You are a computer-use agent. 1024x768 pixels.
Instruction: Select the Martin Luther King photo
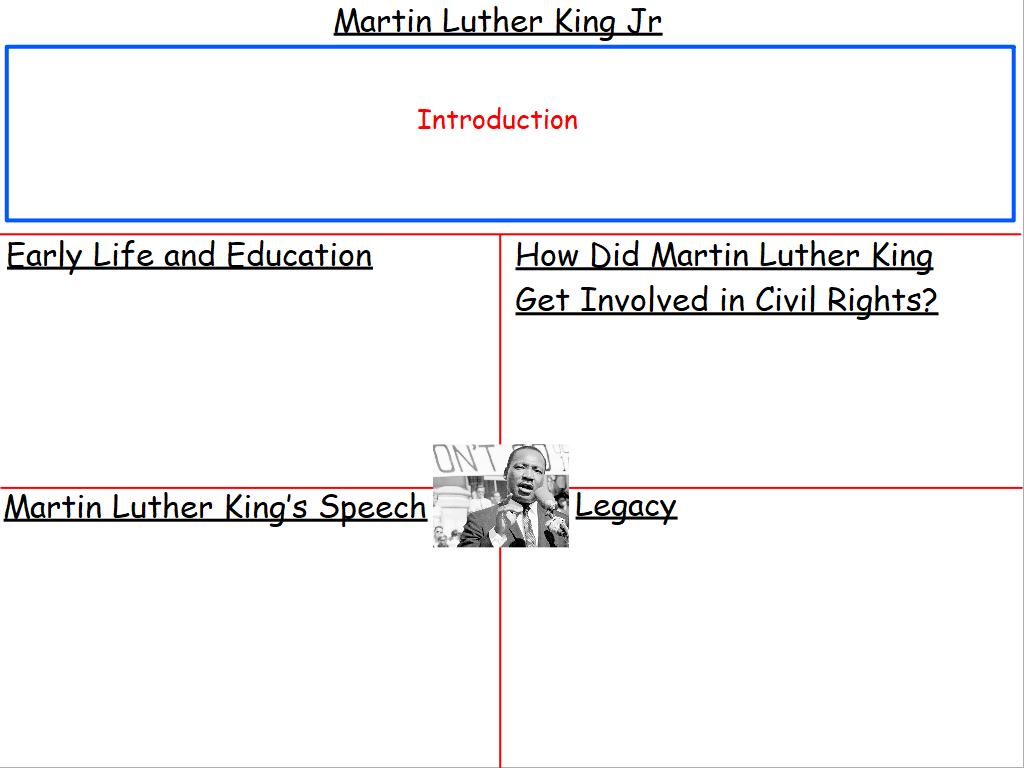click(x=501, y=497)
